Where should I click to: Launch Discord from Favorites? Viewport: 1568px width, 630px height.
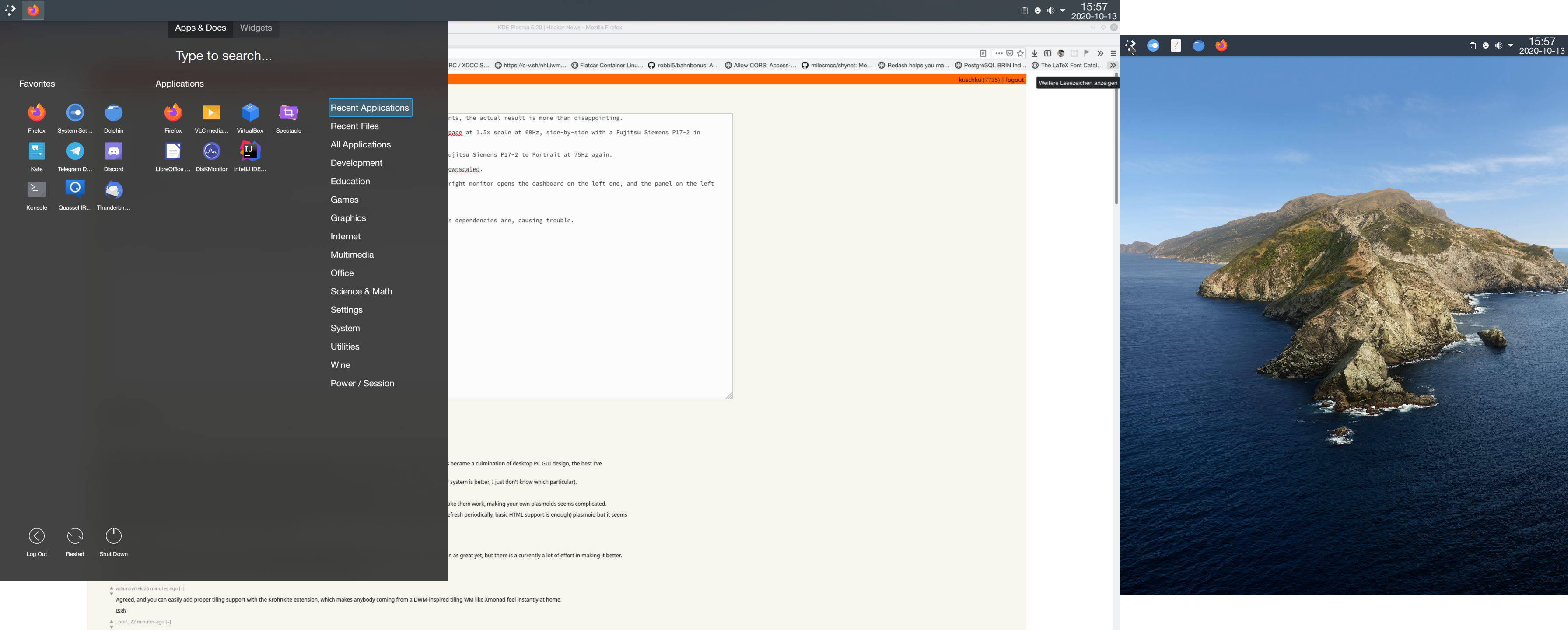[114, 157]
